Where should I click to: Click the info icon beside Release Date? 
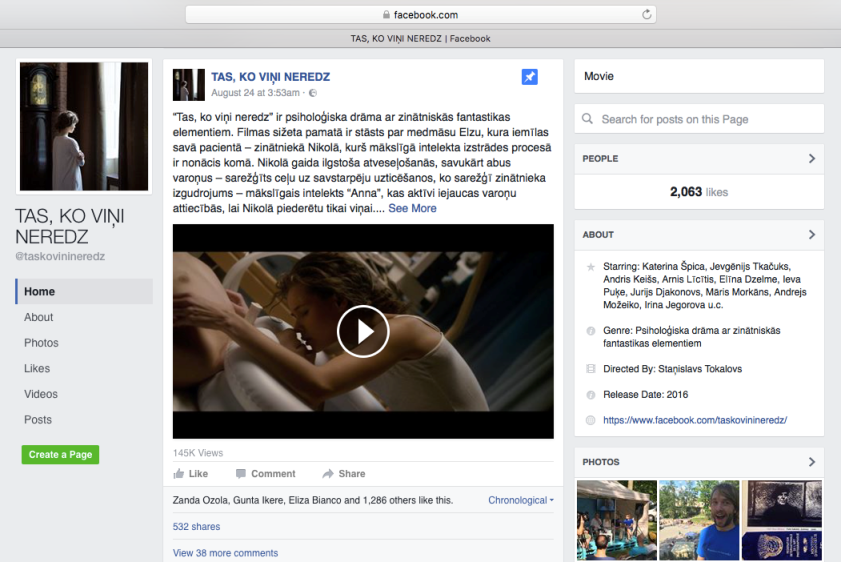(591, 395)
